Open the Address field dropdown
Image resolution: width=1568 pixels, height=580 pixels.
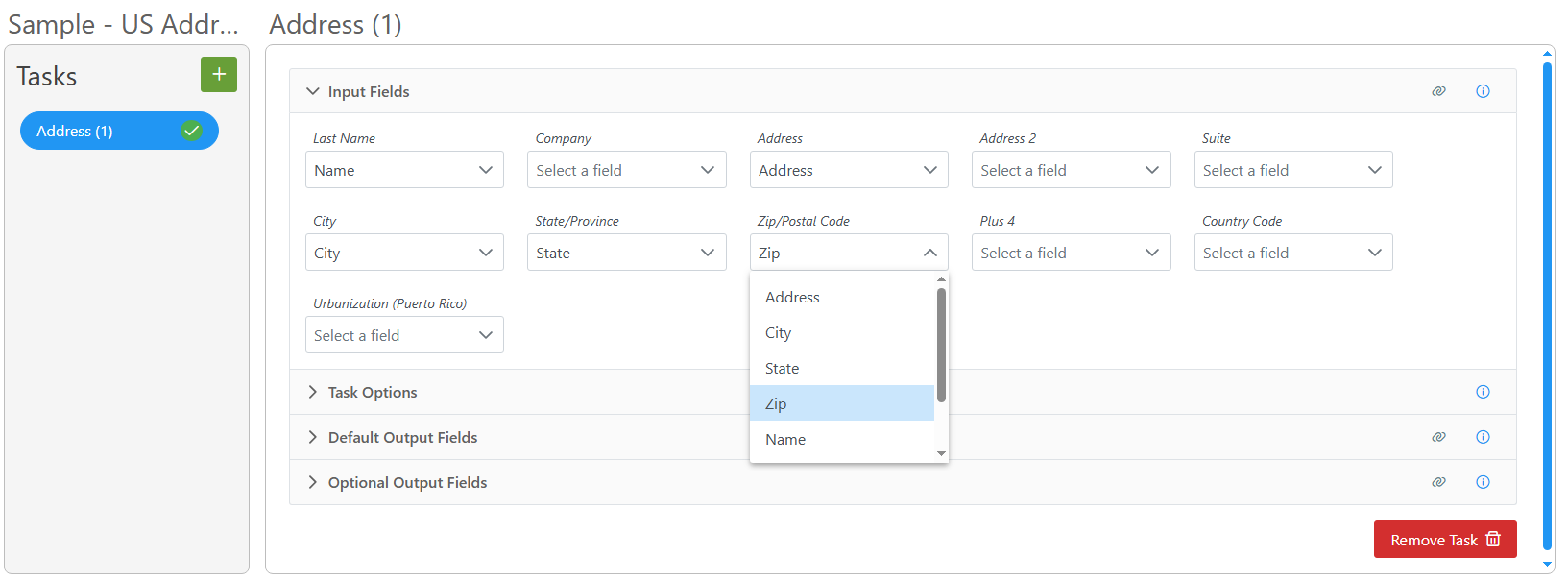(x=849, y=170)
